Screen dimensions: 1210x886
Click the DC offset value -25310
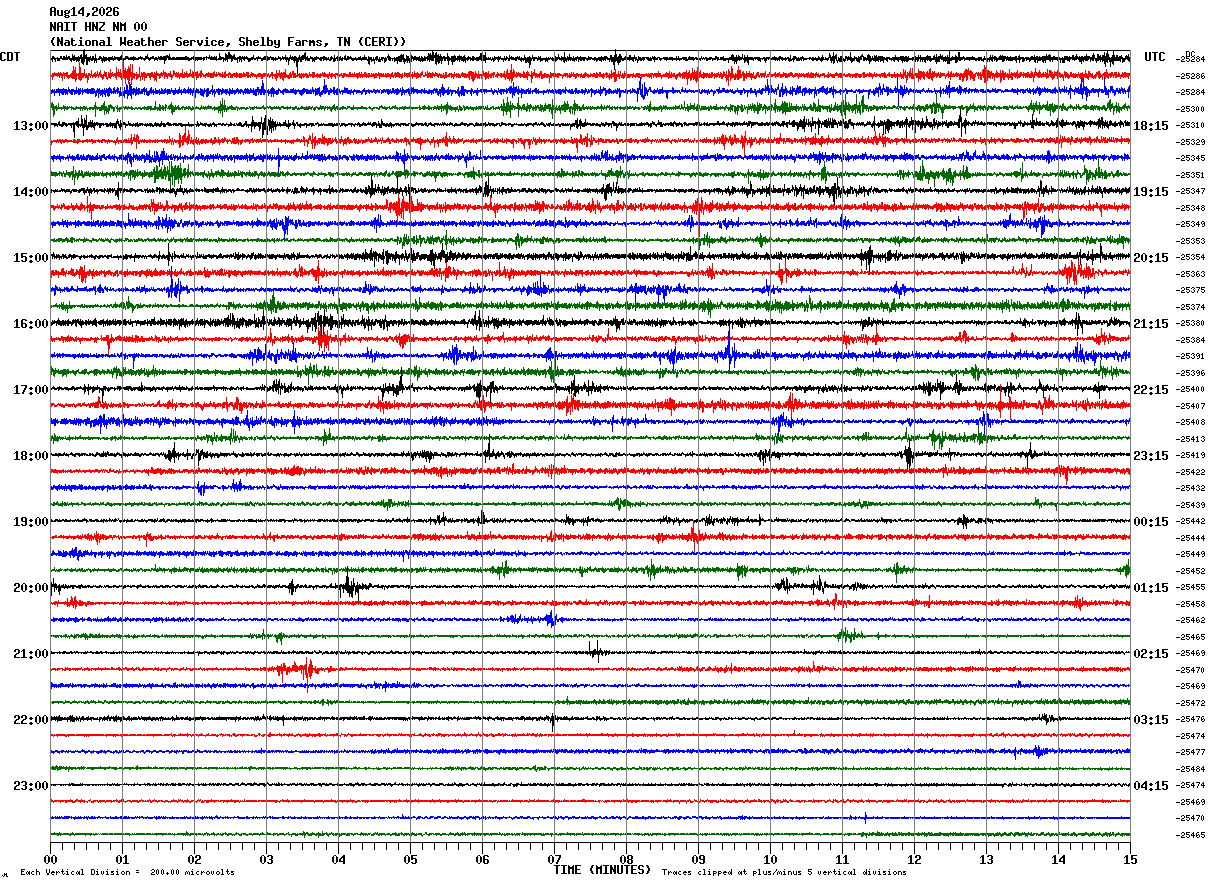(x=1190, y=125)
